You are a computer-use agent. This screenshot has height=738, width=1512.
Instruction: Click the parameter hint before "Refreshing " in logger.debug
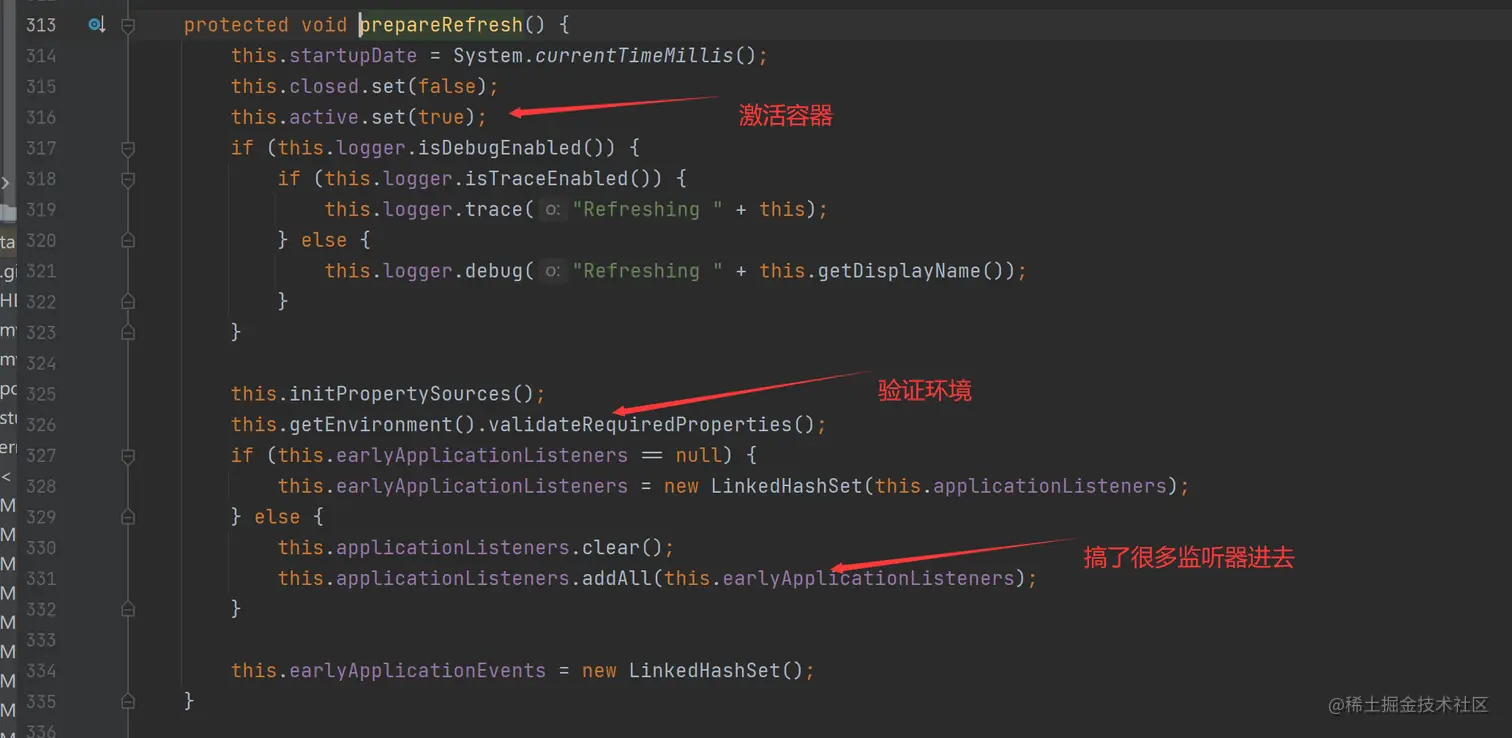(x=553, y=271)
